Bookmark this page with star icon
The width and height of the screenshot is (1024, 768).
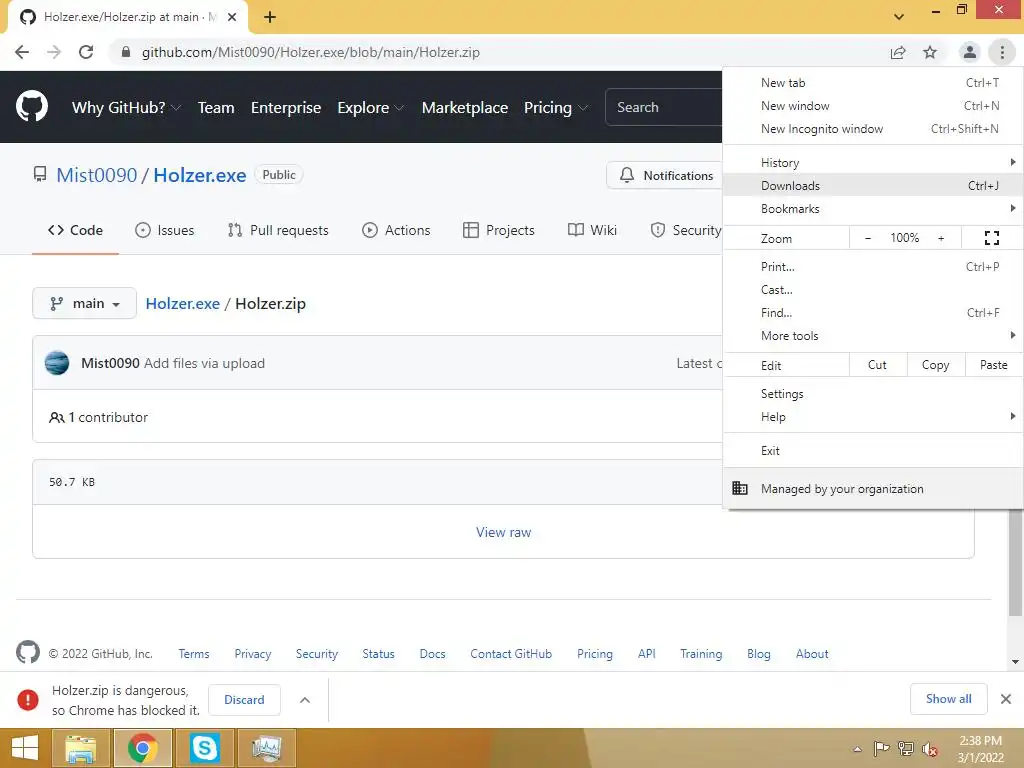coord(929,52)
